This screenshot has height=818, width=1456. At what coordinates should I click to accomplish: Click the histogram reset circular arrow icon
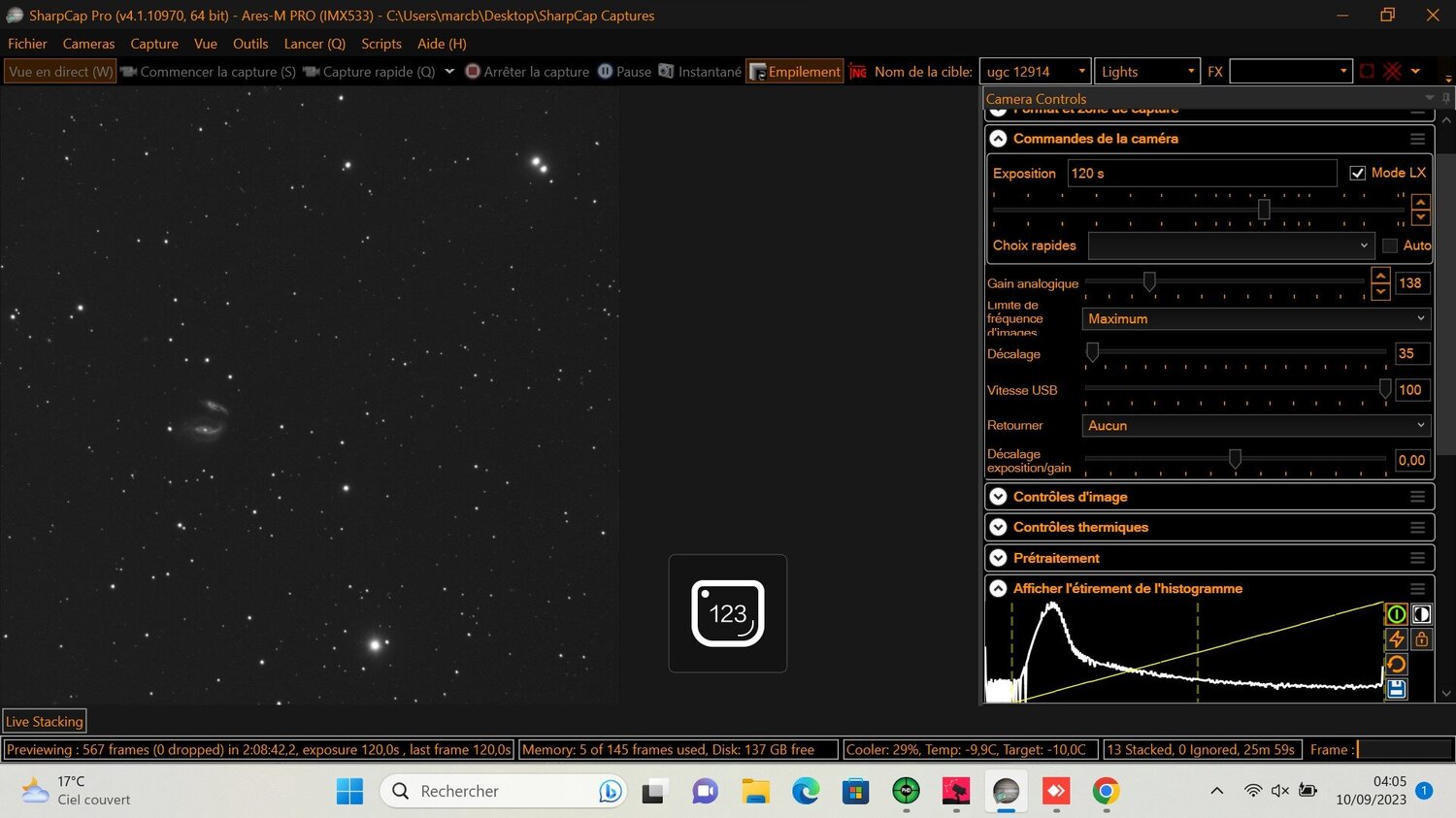[x=1396, y=665]
